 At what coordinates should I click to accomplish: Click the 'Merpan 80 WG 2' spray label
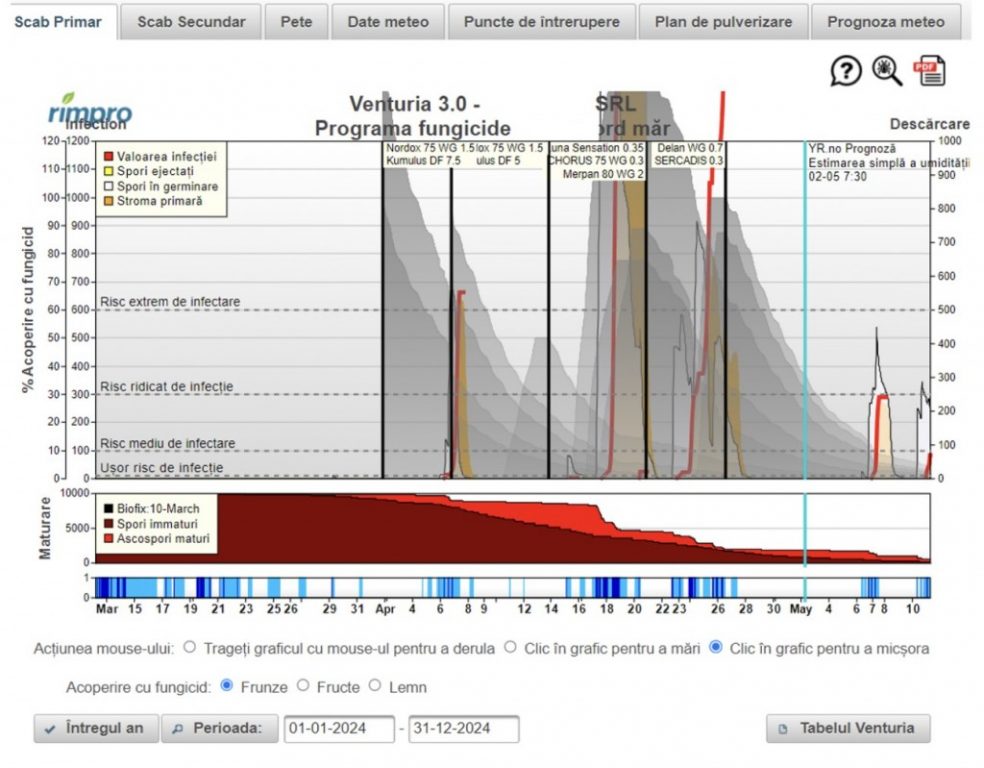pos(603,174)
